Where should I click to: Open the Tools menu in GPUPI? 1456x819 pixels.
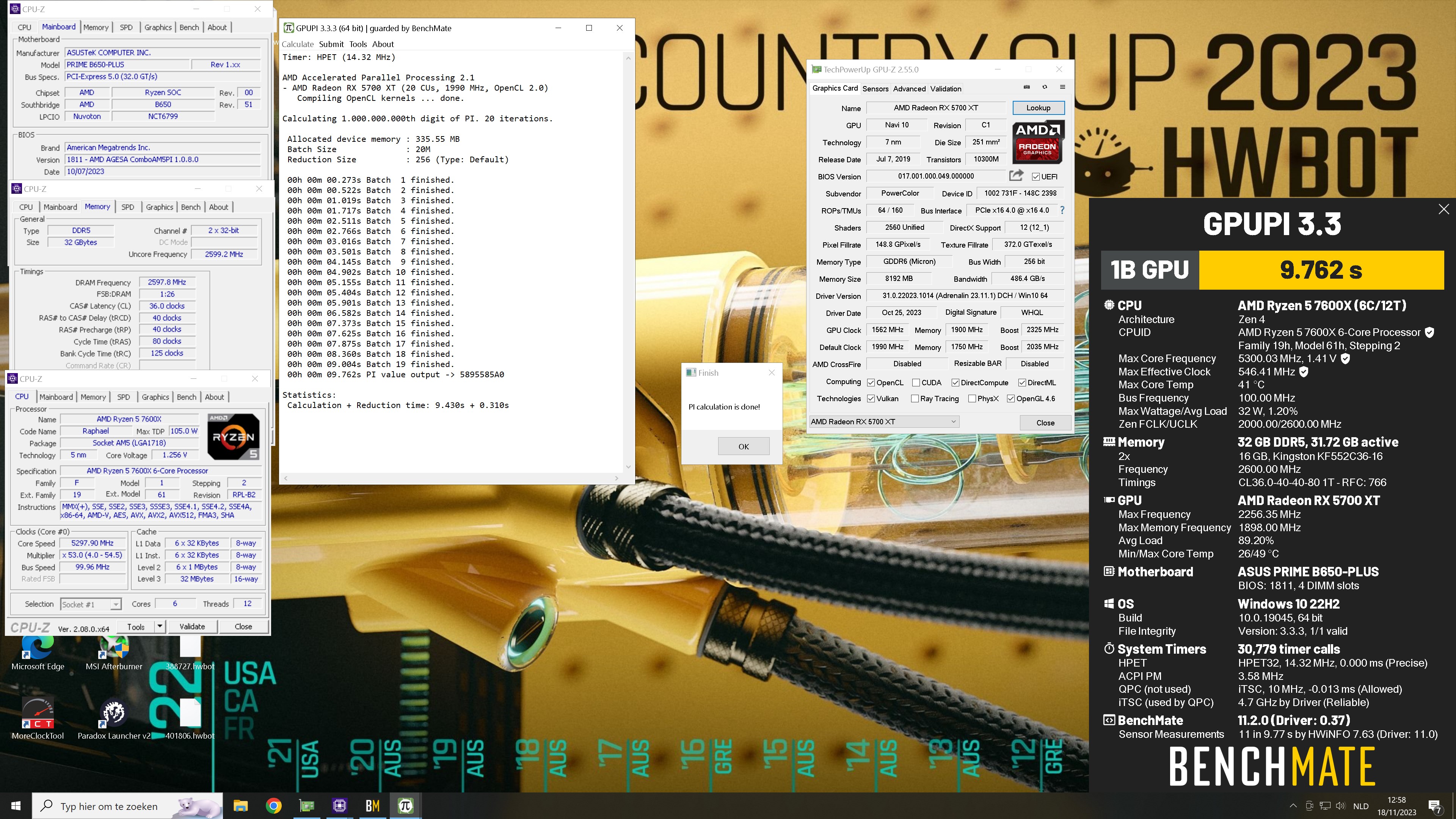[358, 44]
